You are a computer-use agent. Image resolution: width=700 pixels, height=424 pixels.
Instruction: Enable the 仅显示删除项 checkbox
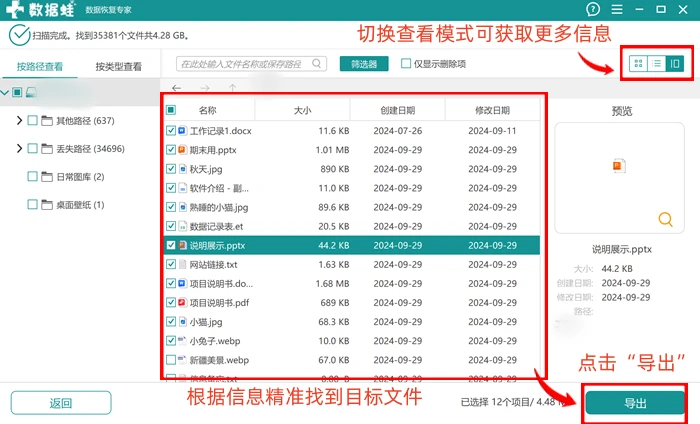(x=406, y=64)
